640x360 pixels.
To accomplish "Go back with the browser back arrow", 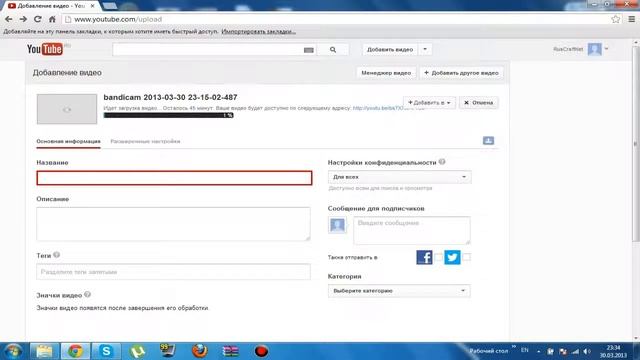I will click(9, 19).
